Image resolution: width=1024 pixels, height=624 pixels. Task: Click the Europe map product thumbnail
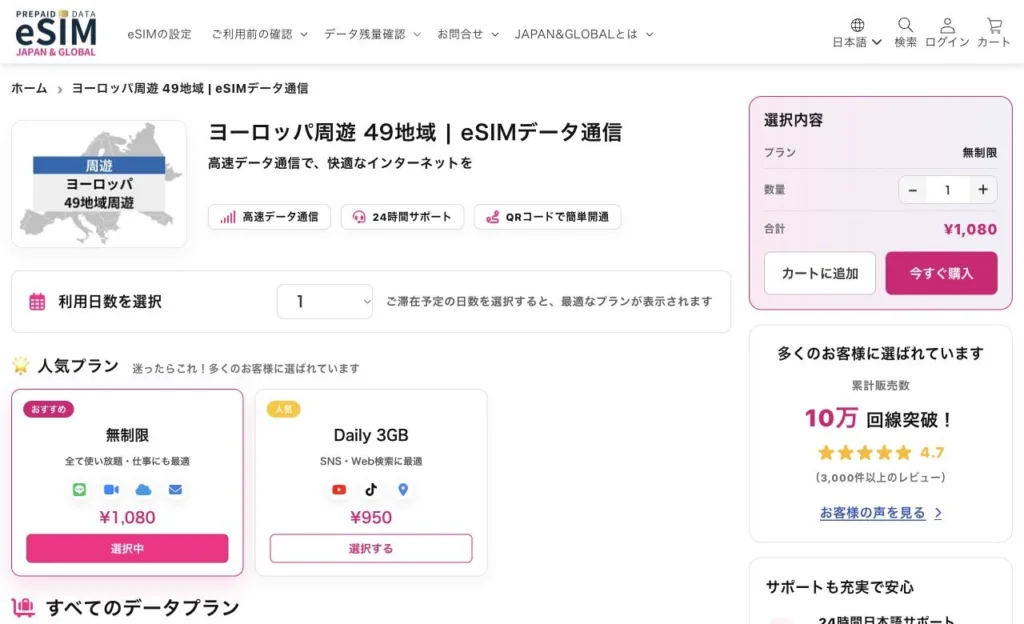pos(99,183)
